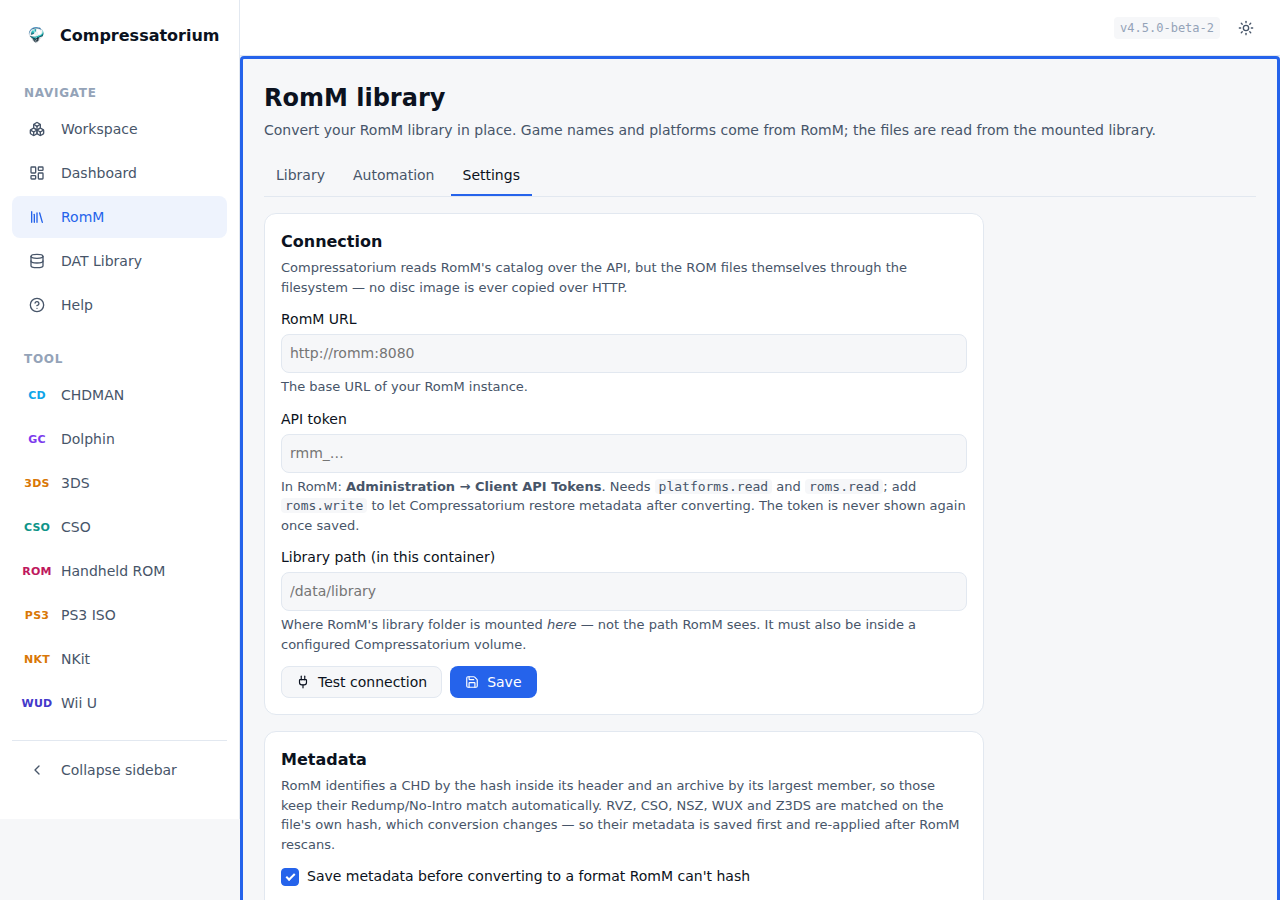Click the Collapse sidebar label
This screenshot has width=1280, height=900.
119,770
